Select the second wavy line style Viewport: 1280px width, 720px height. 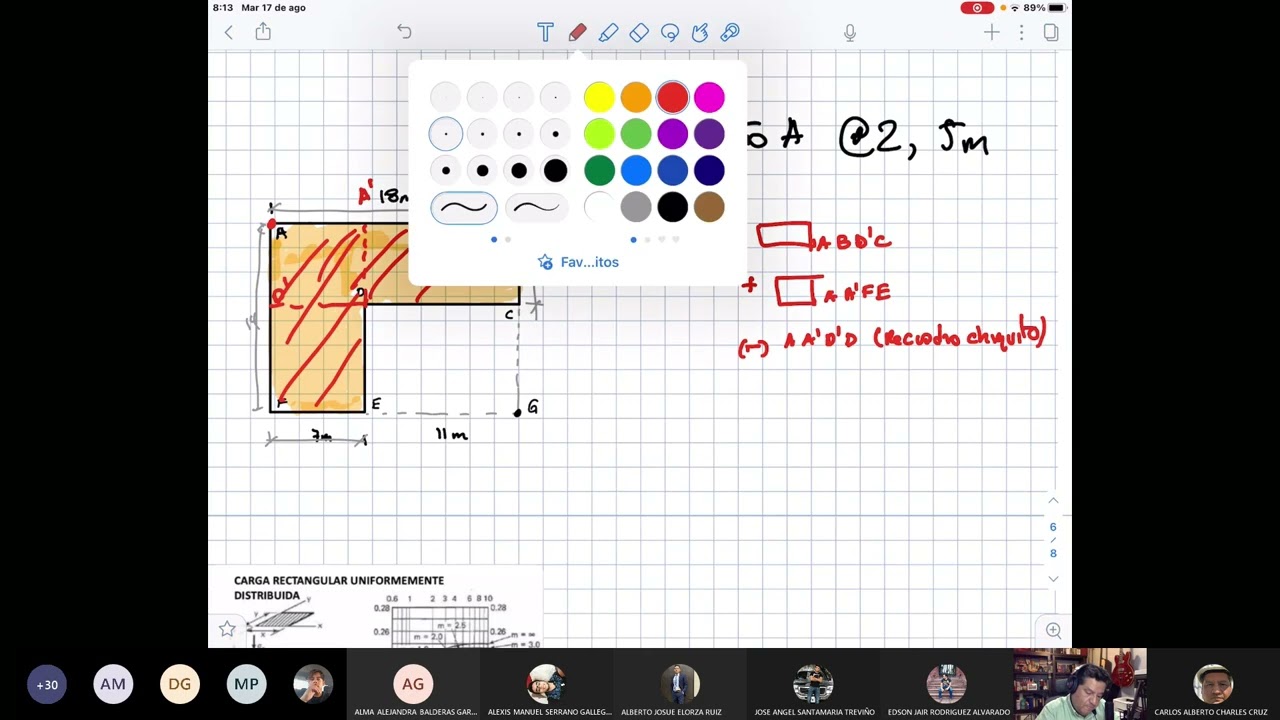[537, 207]
